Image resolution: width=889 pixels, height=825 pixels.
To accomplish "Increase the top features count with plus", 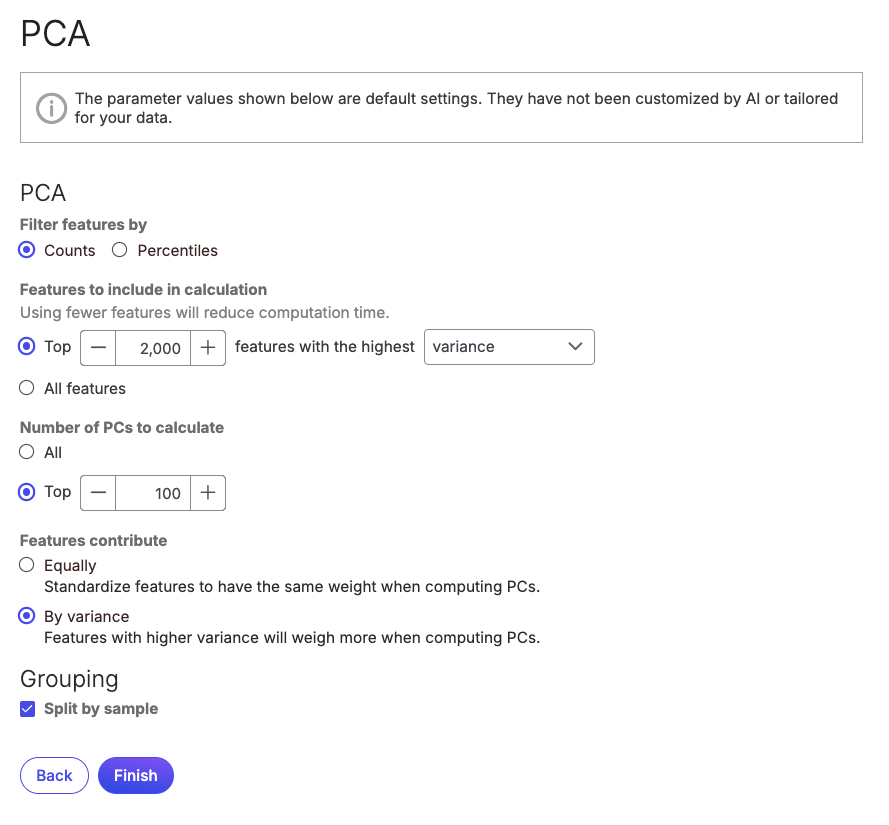I will 207,347.
